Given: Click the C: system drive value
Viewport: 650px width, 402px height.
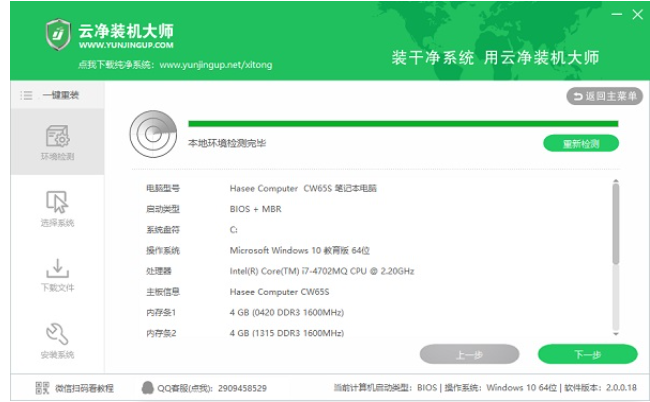Looking at the screenshot, I should 233,230.
